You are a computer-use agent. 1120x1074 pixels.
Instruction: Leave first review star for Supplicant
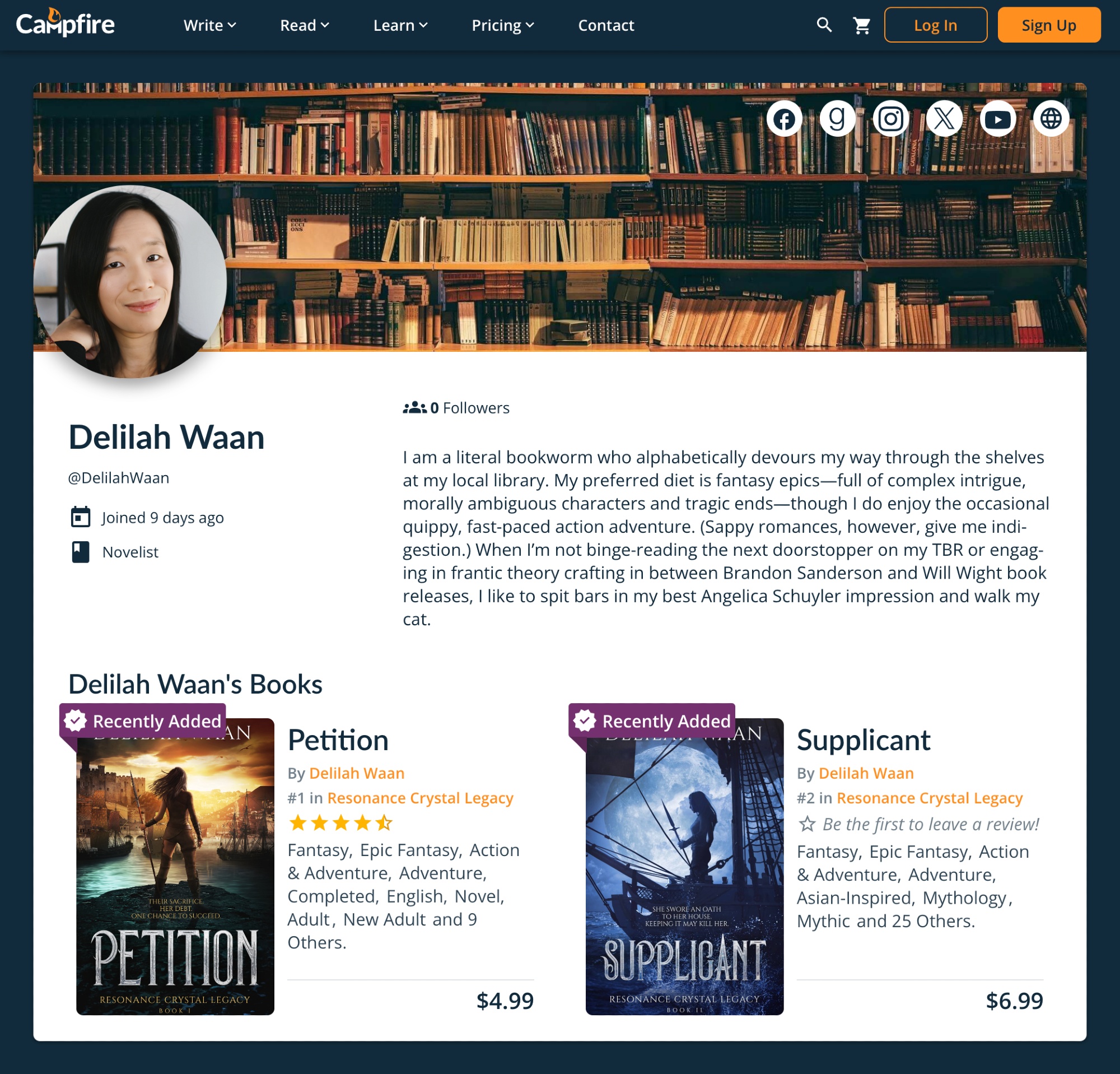[807, 824]
